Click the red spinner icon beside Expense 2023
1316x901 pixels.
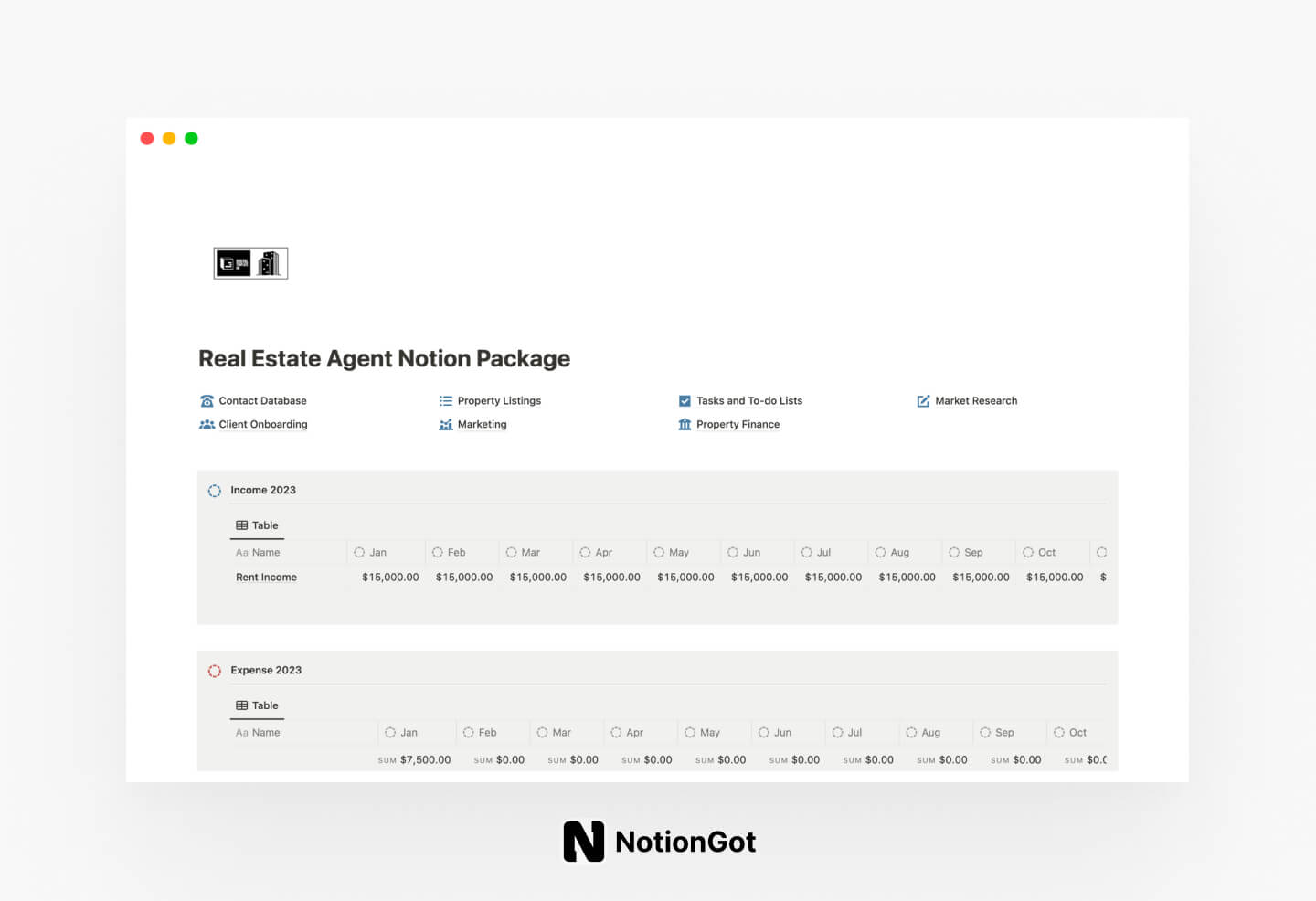tap(214, 670)
